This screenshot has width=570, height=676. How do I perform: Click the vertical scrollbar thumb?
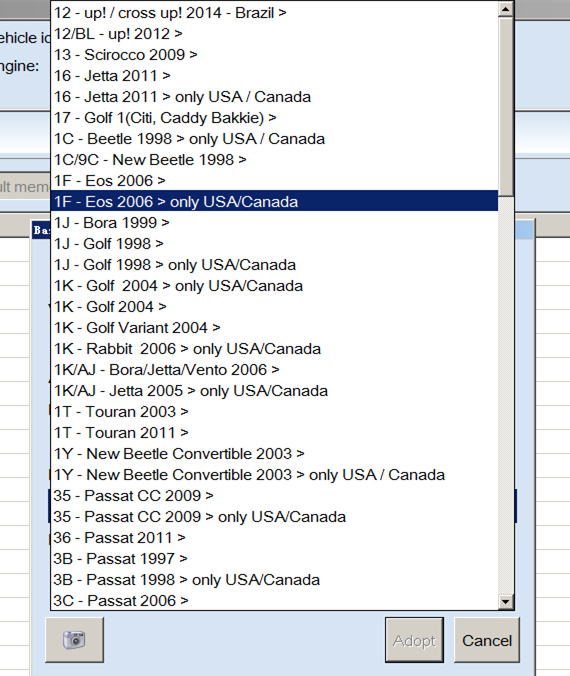[x=506, y=106]
